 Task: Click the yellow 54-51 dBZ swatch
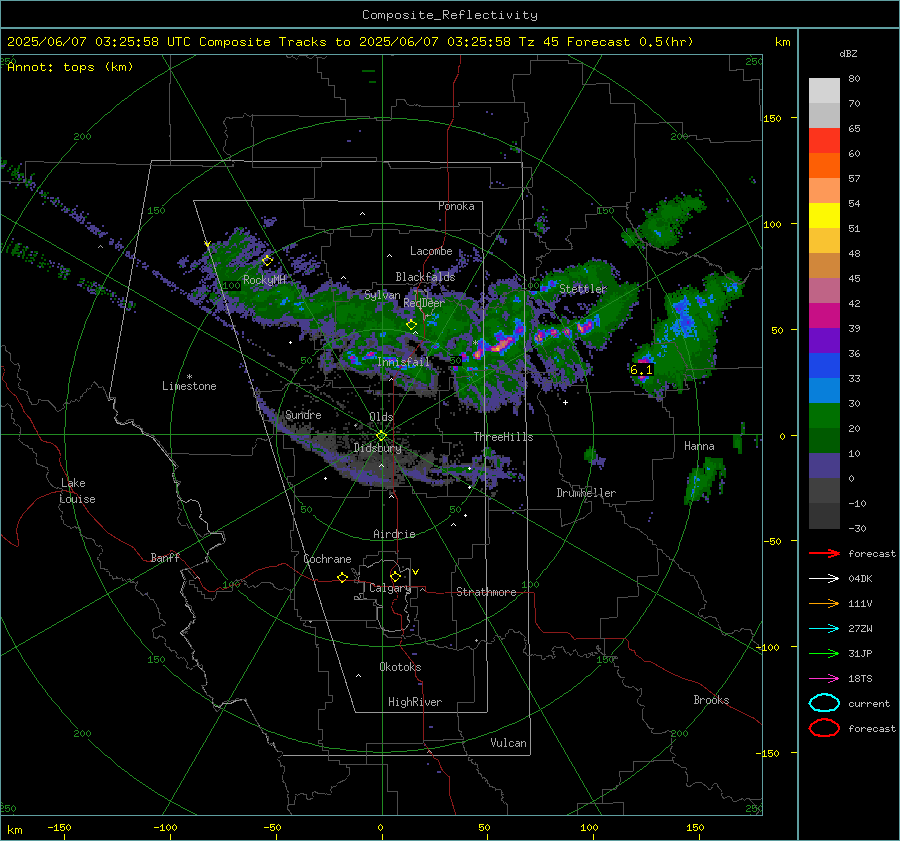tap(824, 216)
